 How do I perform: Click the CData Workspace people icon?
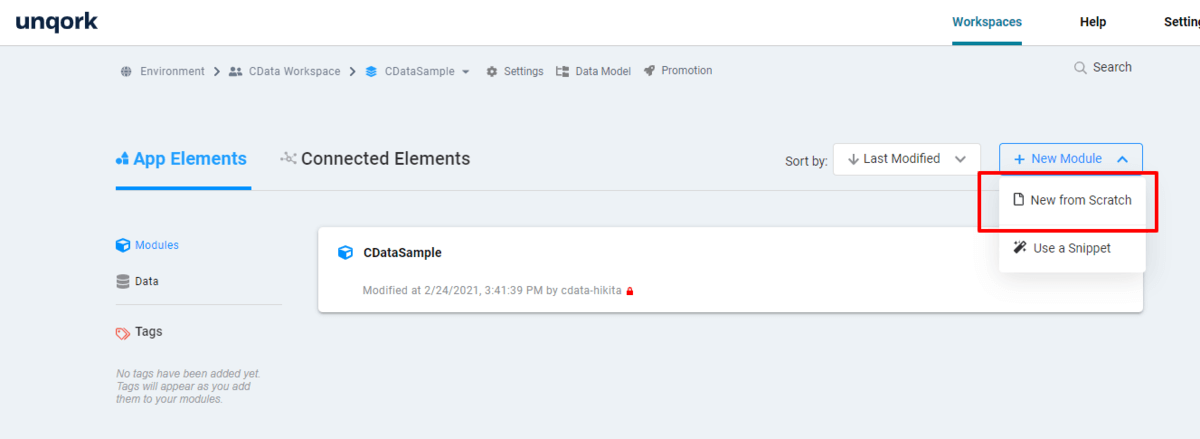(x=236, y=71)
